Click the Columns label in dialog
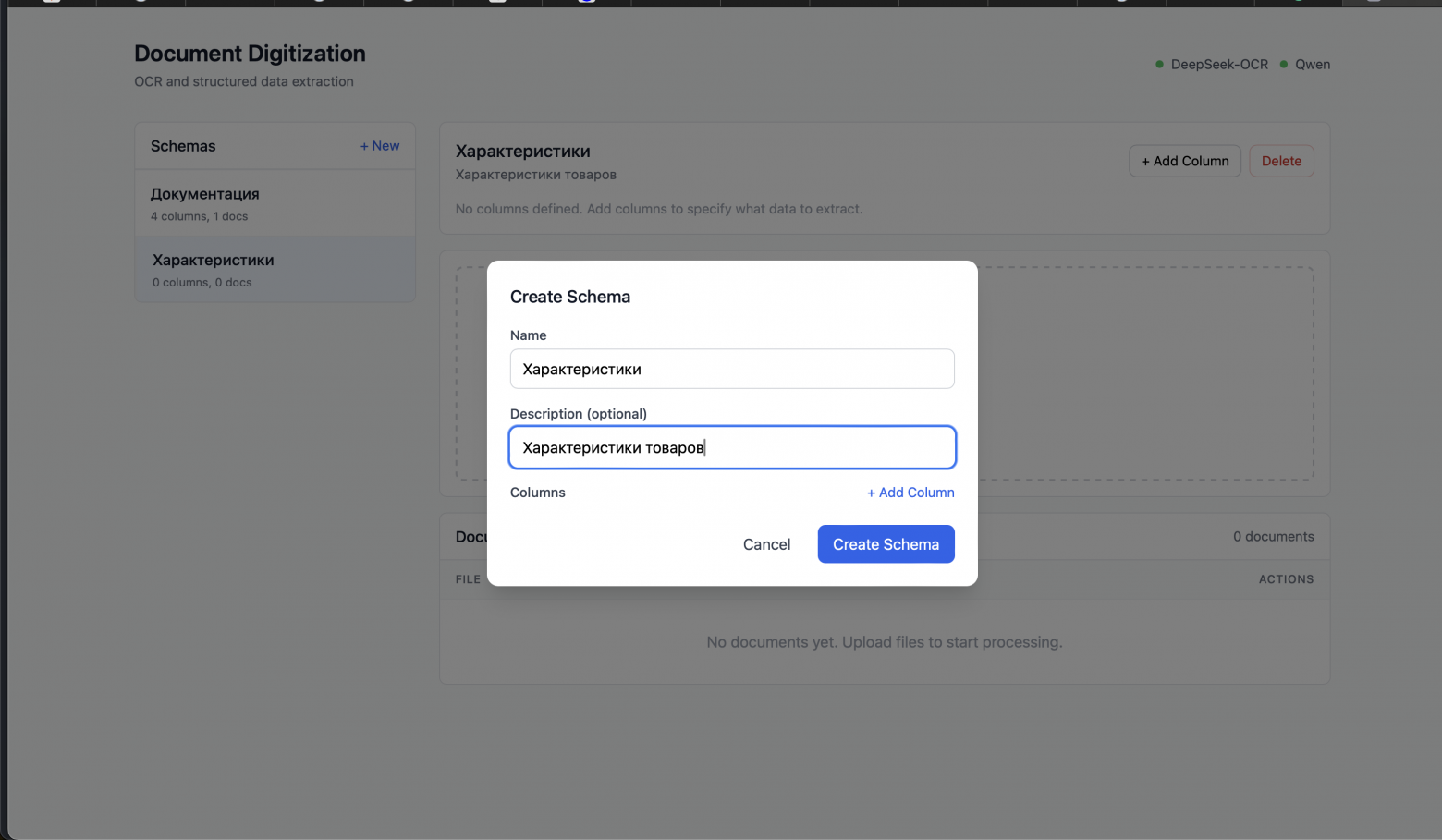 point(537,493)
